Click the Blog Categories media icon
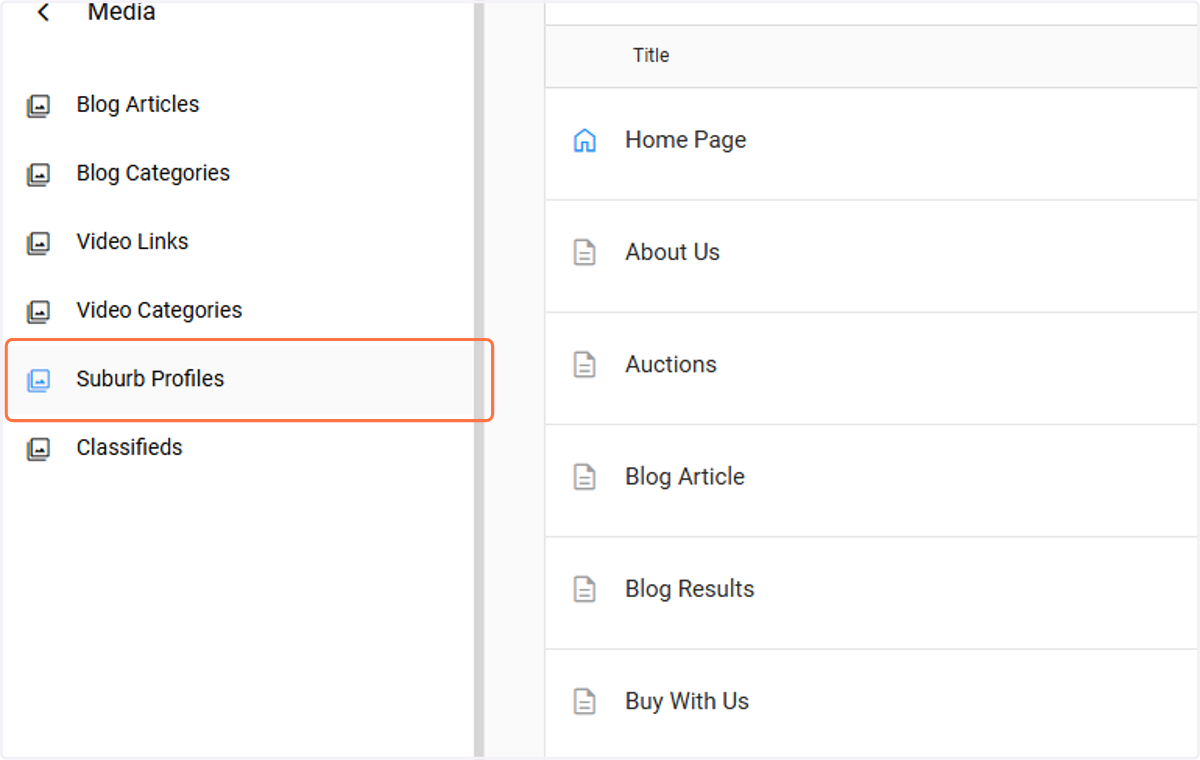The height and width of the screenshot is (760, 1200). pyautogui.click(x=38, y=174)
